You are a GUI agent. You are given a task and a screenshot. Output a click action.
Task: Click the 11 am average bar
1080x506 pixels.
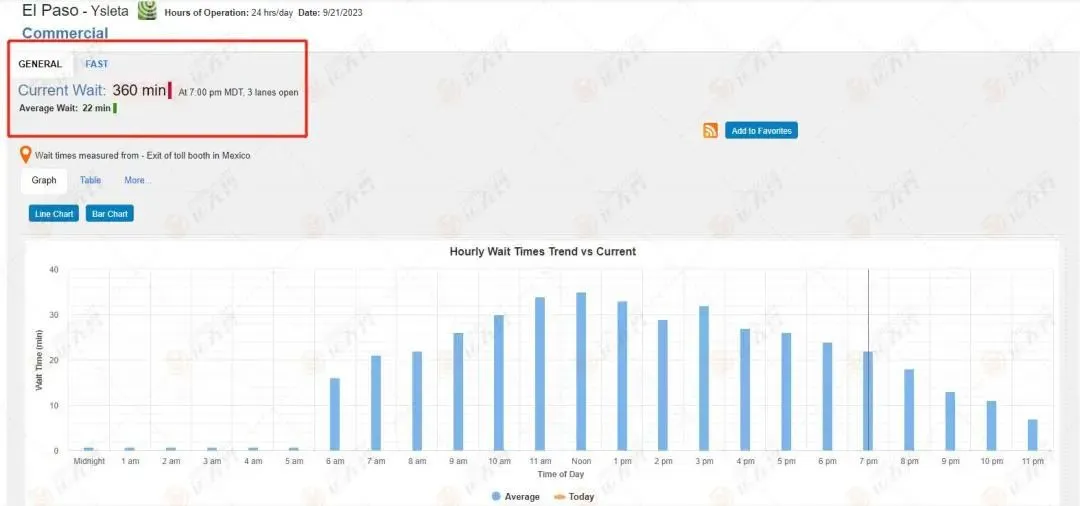coord(540,374)
